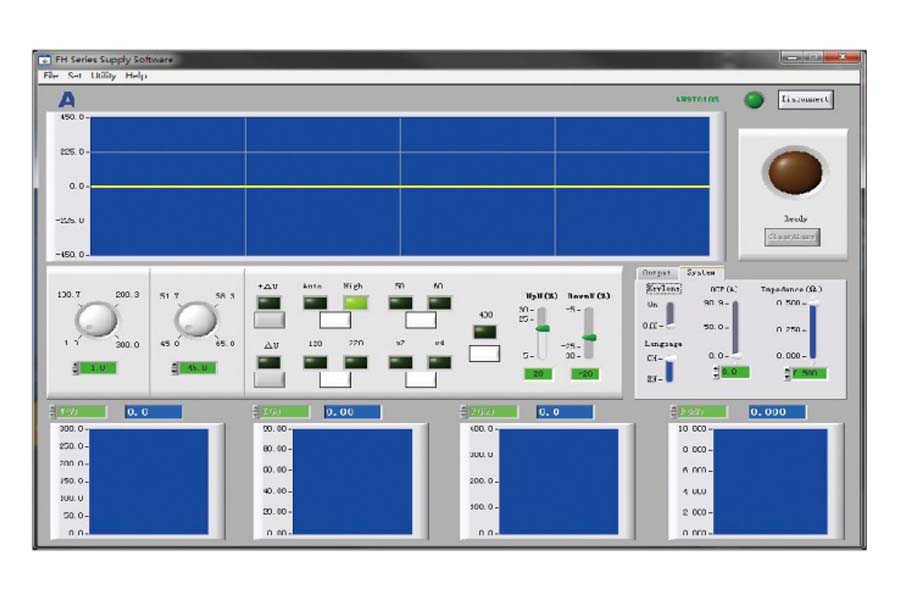
Task: Click the A logo icon
Action: (65, 99)
